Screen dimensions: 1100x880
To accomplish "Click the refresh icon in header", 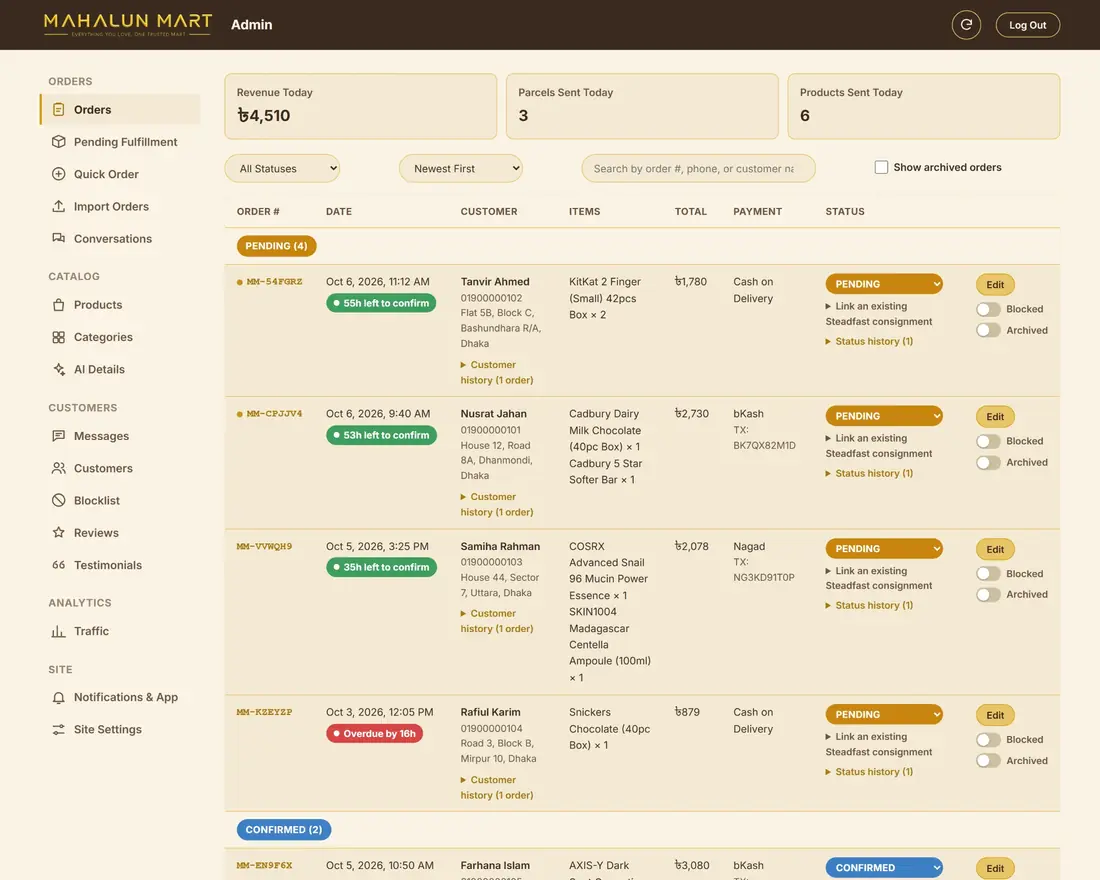I will click(966, 25).
